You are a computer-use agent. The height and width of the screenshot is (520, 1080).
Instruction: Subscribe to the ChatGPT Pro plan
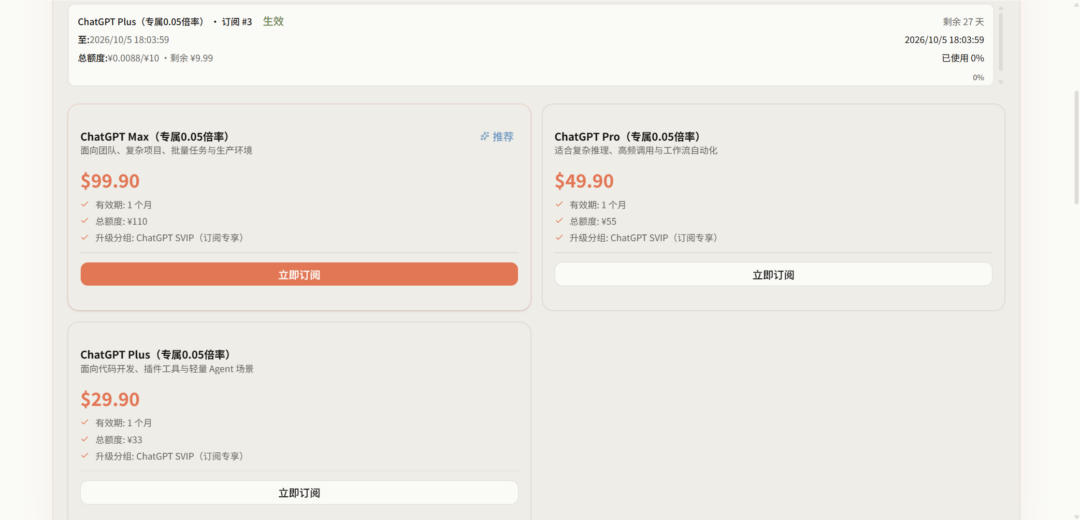click(773, 274)
